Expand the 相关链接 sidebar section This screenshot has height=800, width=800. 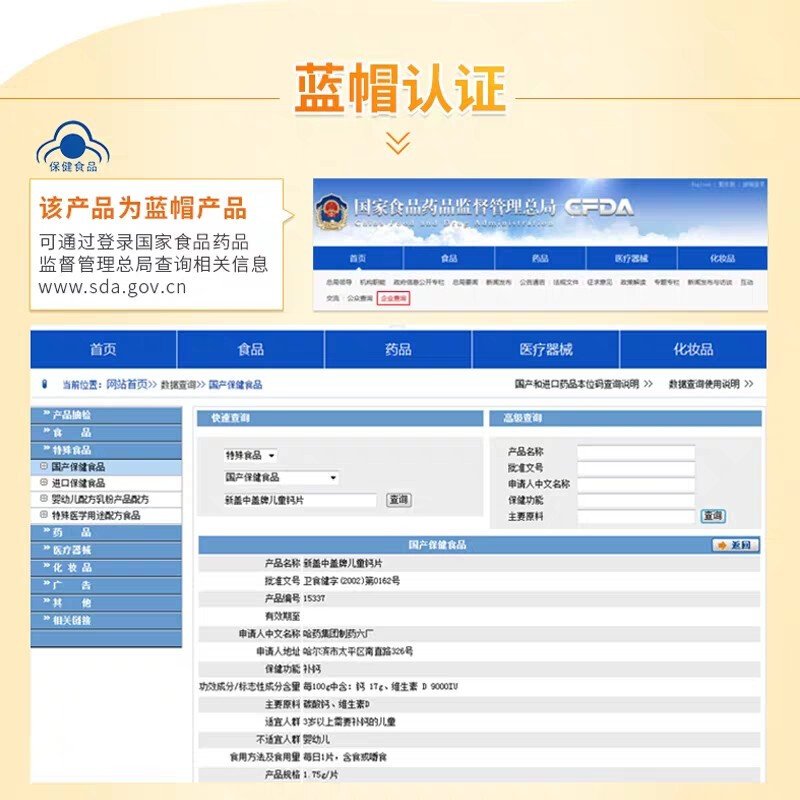(x=106, y=621)
